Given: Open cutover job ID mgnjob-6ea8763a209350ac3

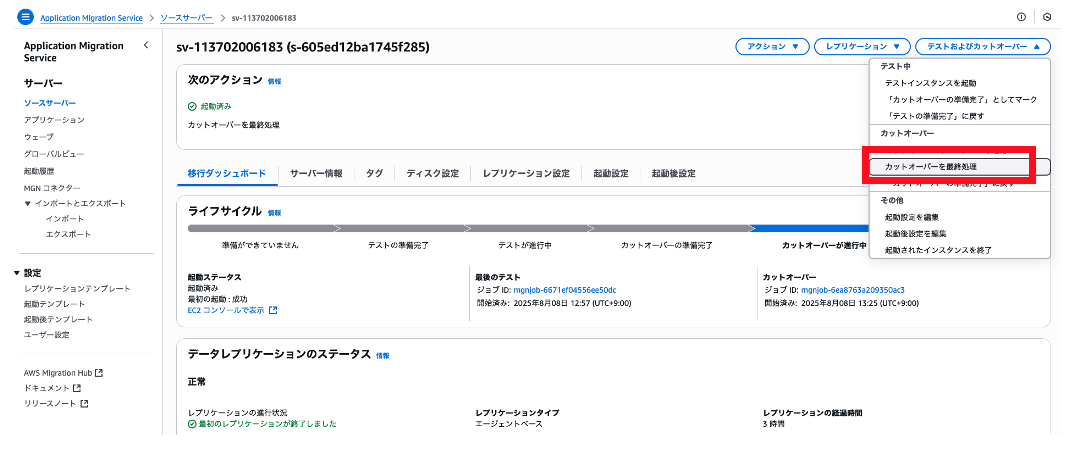Looking at the screenshot, I should point(853,290).
